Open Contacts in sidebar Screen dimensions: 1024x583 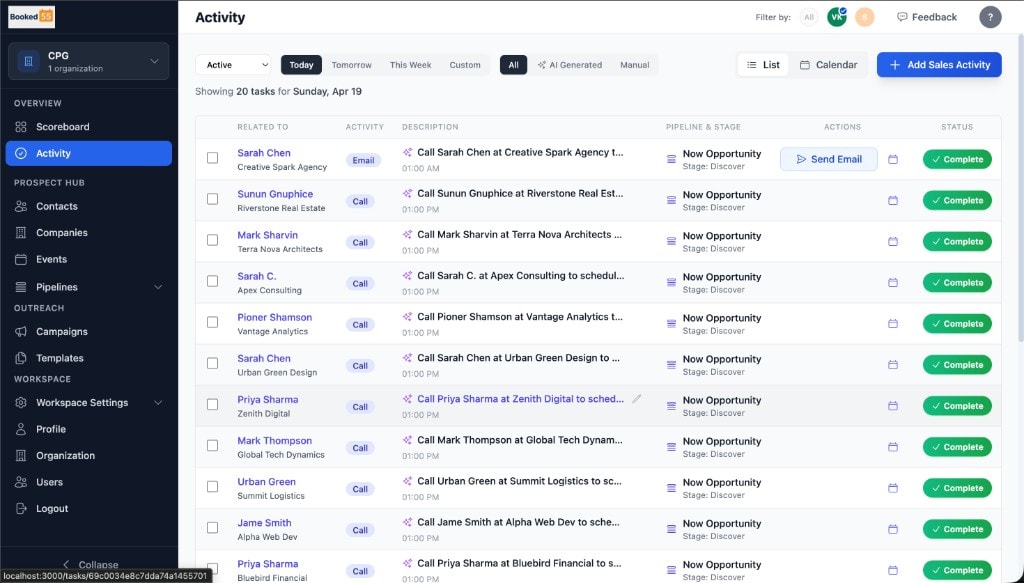pos(88,206)
